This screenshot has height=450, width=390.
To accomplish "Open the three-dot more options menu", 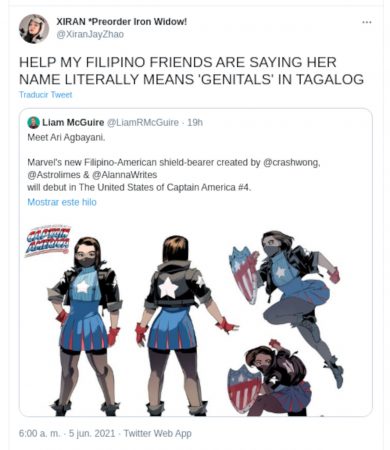I will (x=367, y=22).
